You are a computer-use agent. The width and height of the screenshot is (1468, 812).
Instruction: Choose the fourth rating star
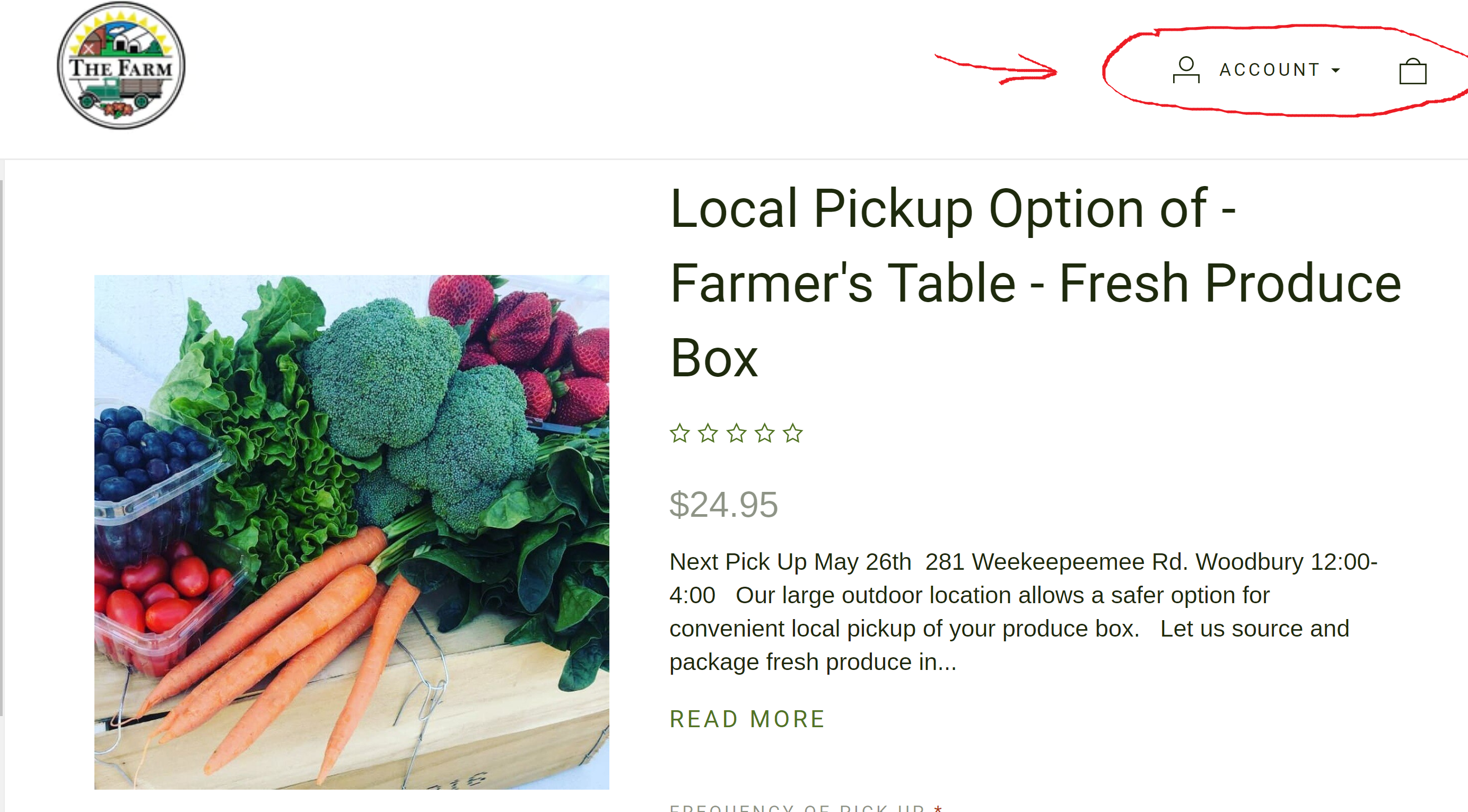(x=765, y=434)
